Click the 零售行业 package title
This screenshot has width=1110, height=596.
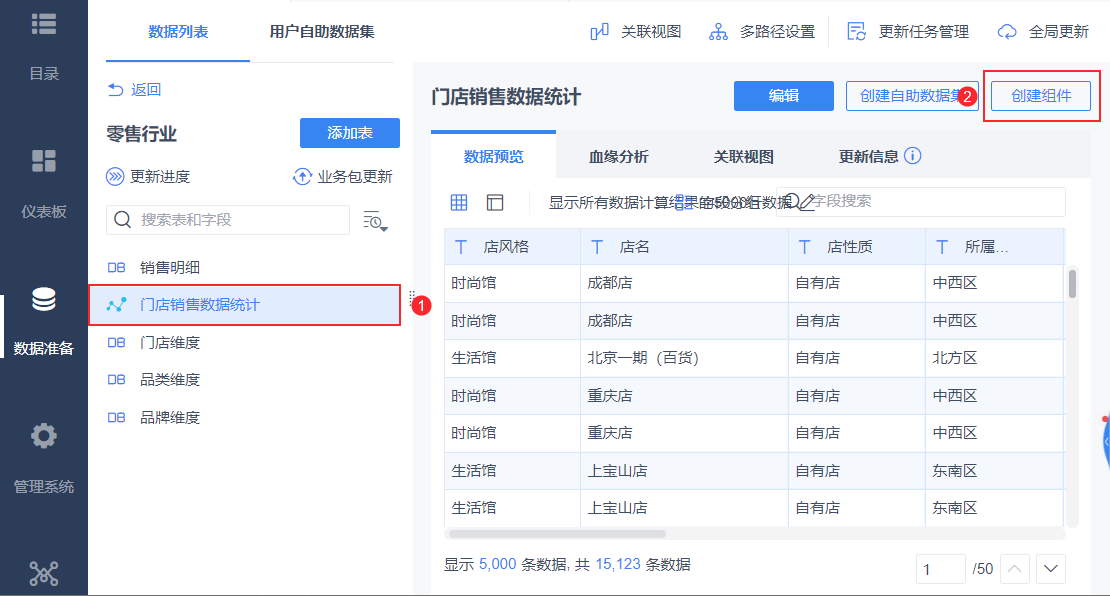tap(142, 134)
